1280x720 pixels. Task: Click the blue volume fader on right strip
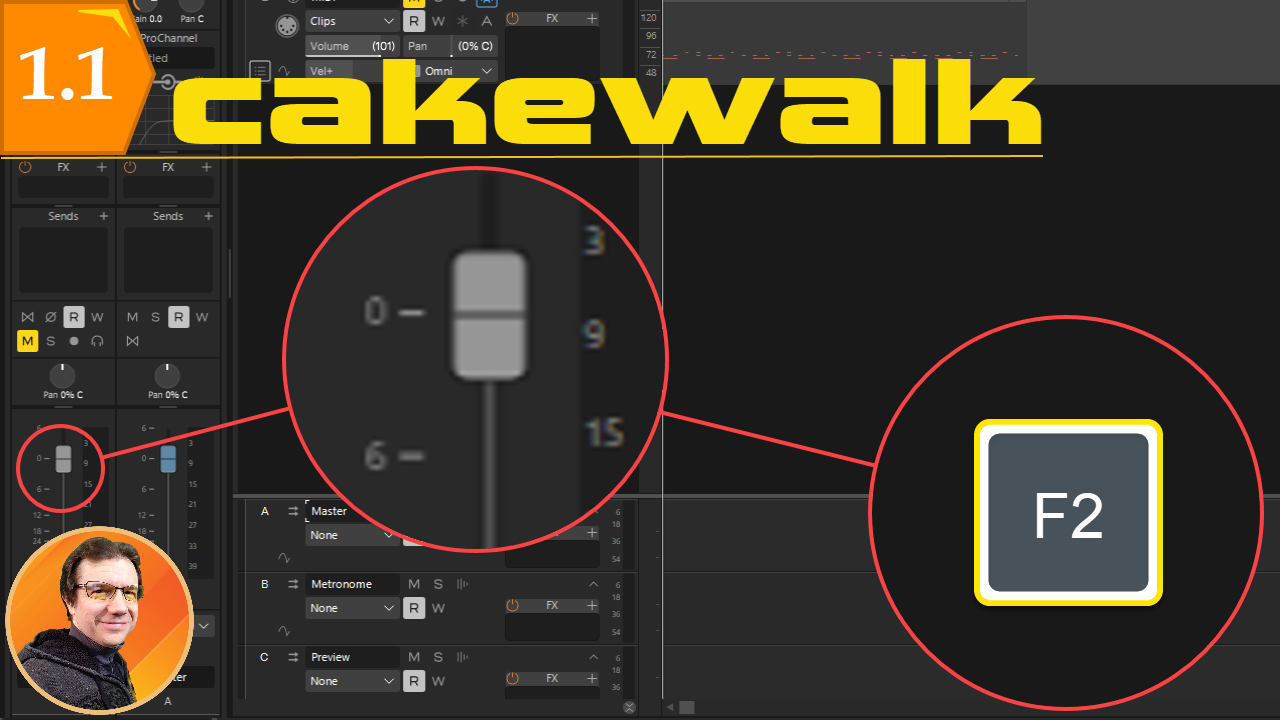click(x=168, y=459)
